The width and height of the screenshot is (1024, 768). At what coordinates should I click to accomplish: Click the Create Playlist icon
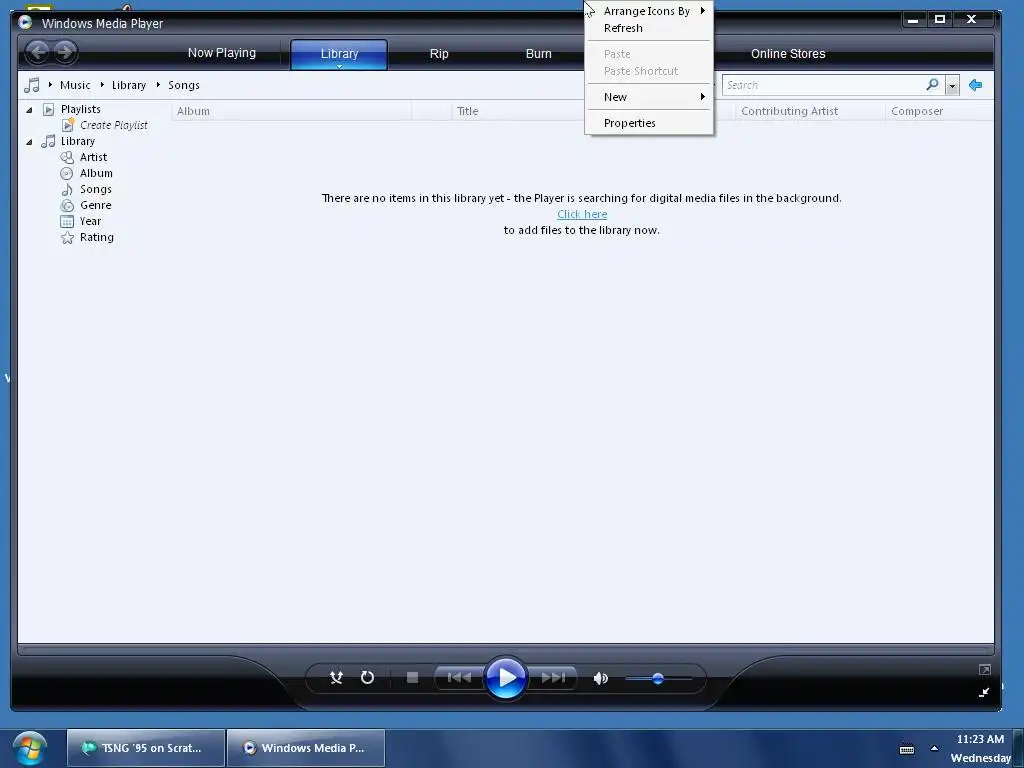[x=68, y=125]
